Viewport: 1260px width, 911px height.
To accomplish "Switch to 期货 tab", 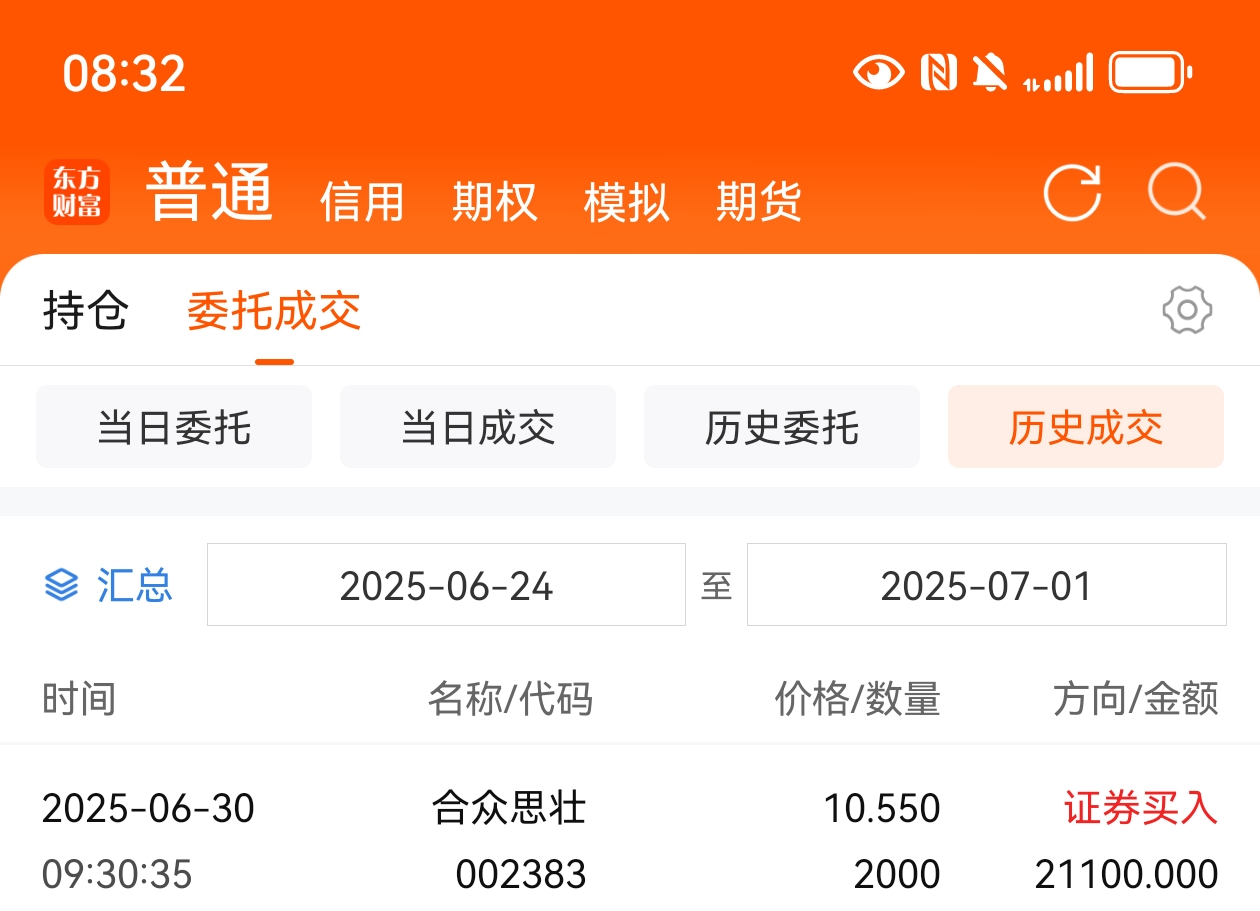I will tap(758, 202).
